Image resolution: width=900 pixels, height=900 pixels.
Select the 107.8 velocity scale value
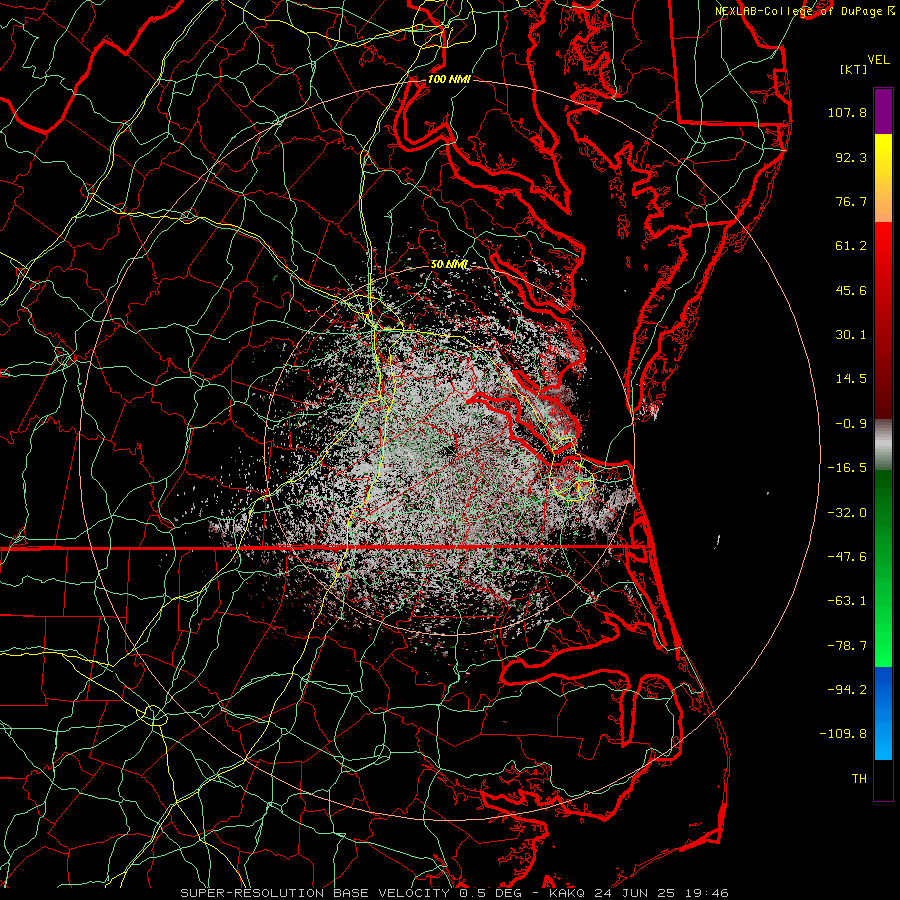[847, 112]
